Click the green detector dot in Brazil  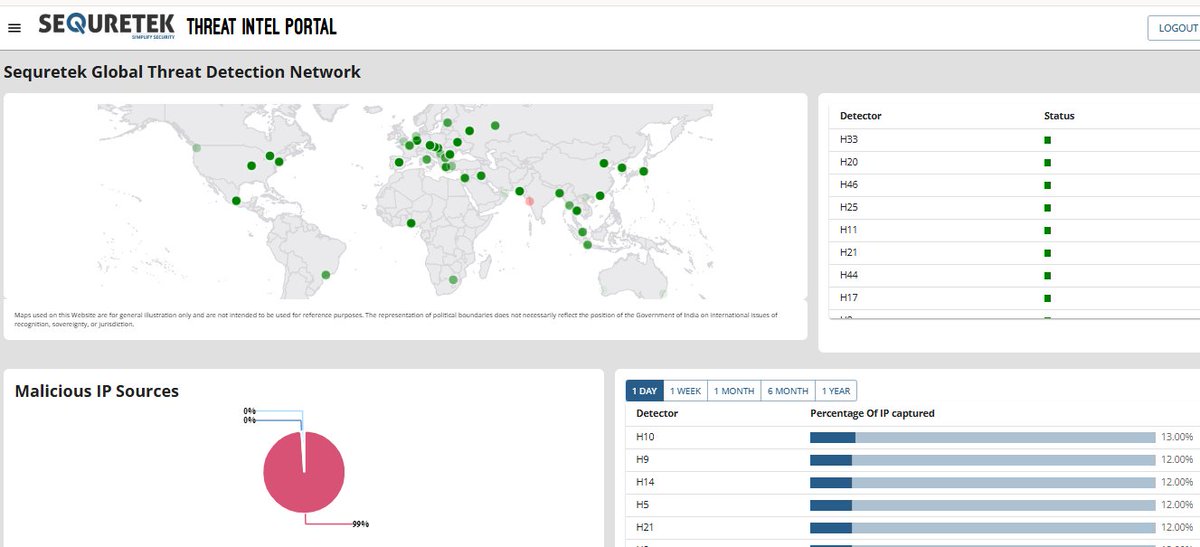pos(324,276)
